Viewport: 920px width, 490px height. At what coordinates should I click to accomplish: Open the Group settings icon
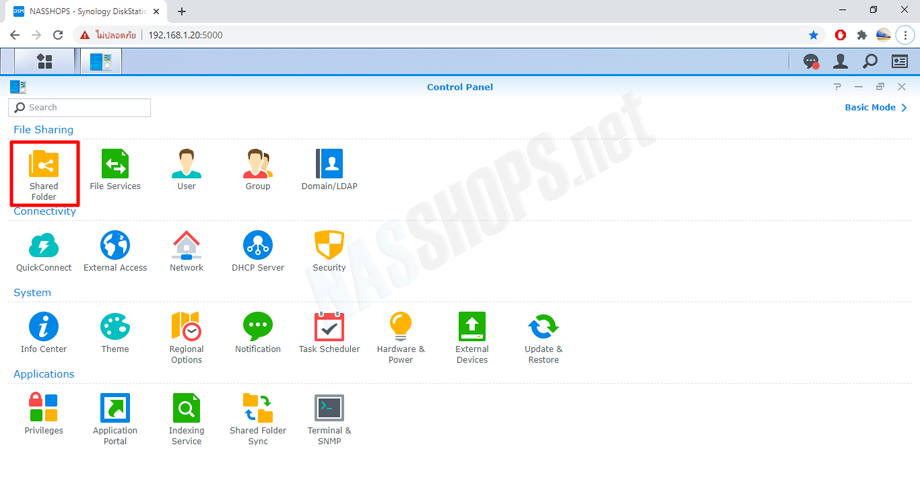(x=258, y=170)
